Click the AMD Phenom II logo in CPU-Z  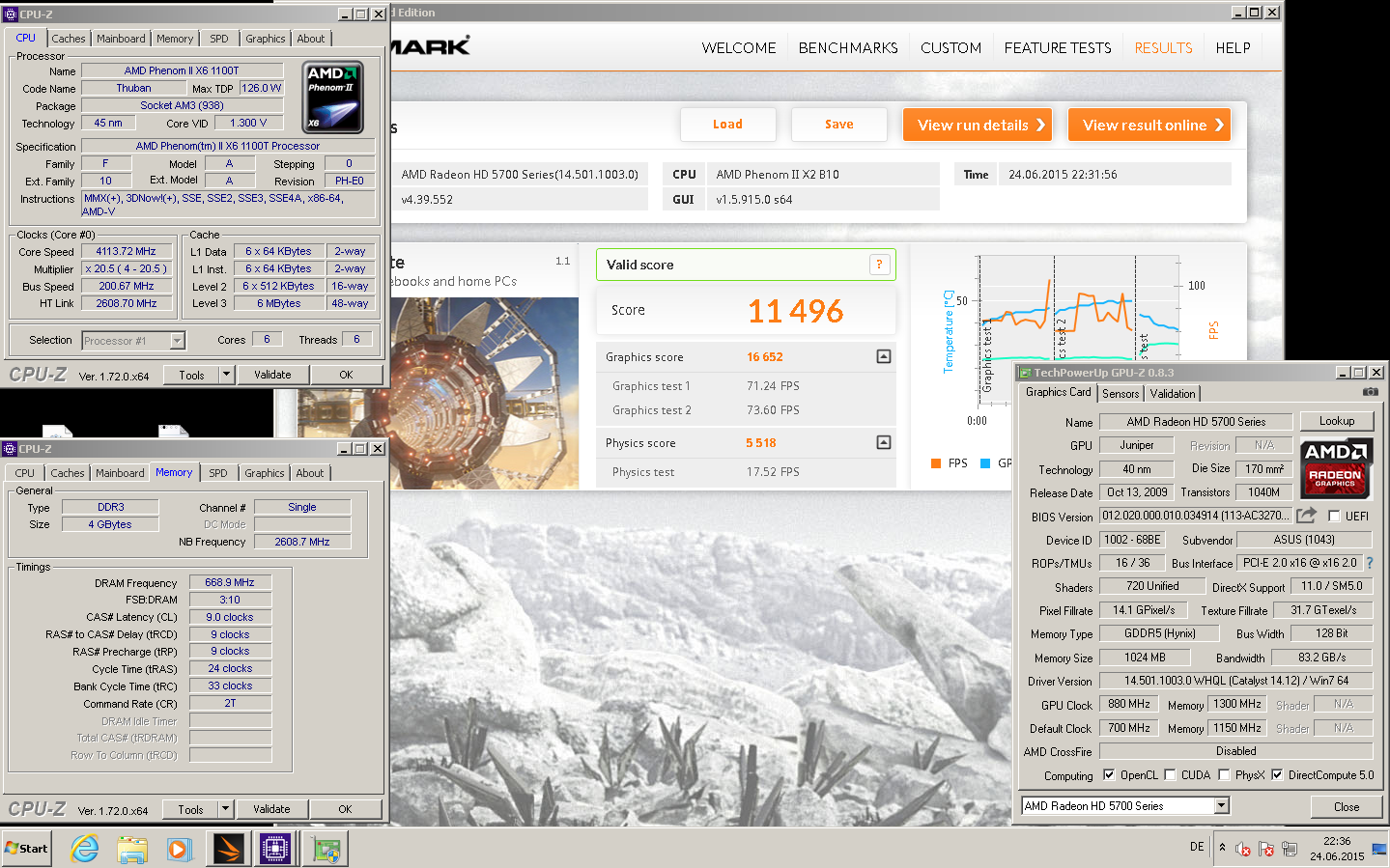pyautogui.click(x=334, y=98)
